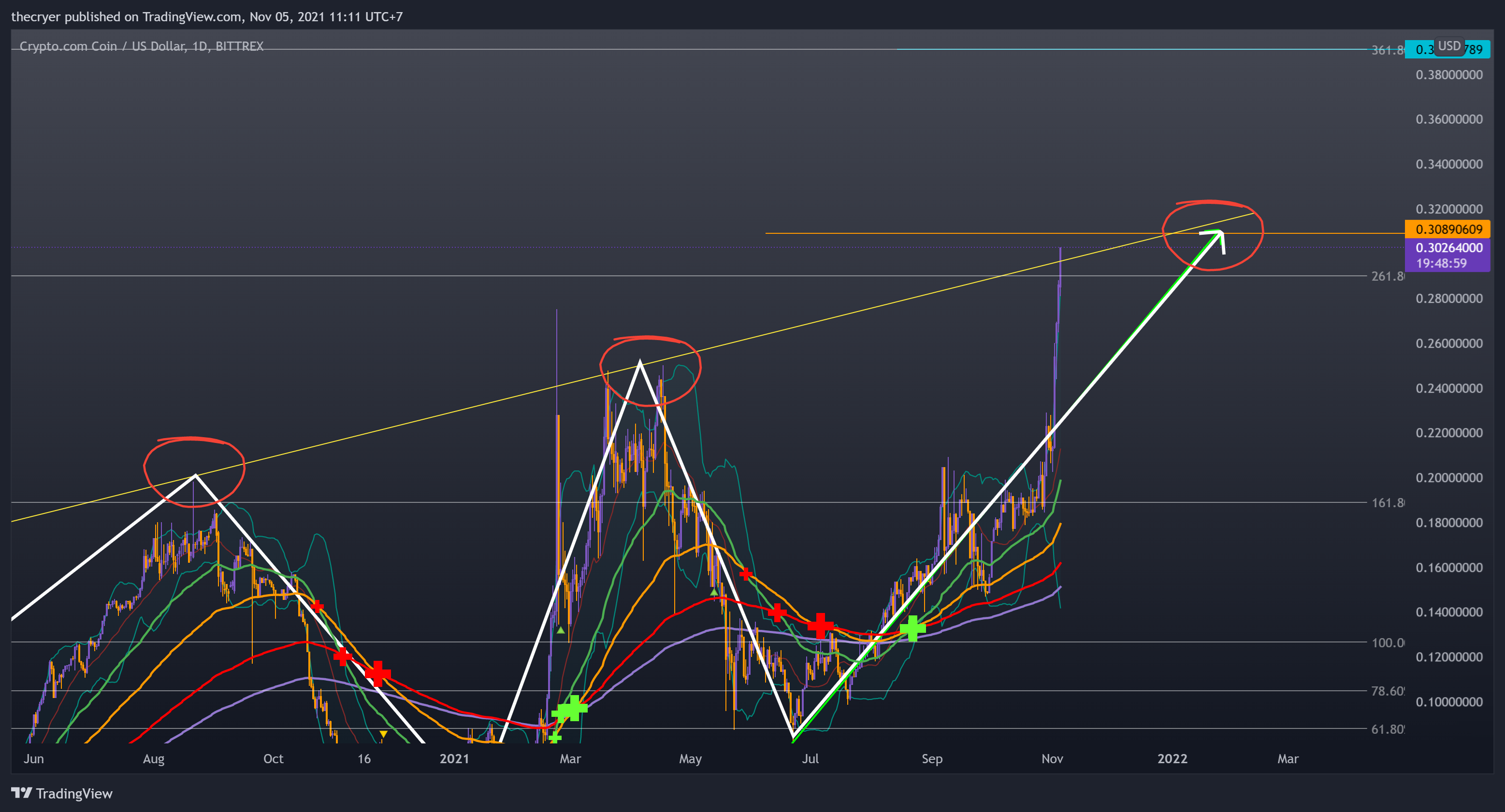Click the 61.80 Fibonacci level label
Viewport: 1505px width, 812px height.
coord(1388,729)
